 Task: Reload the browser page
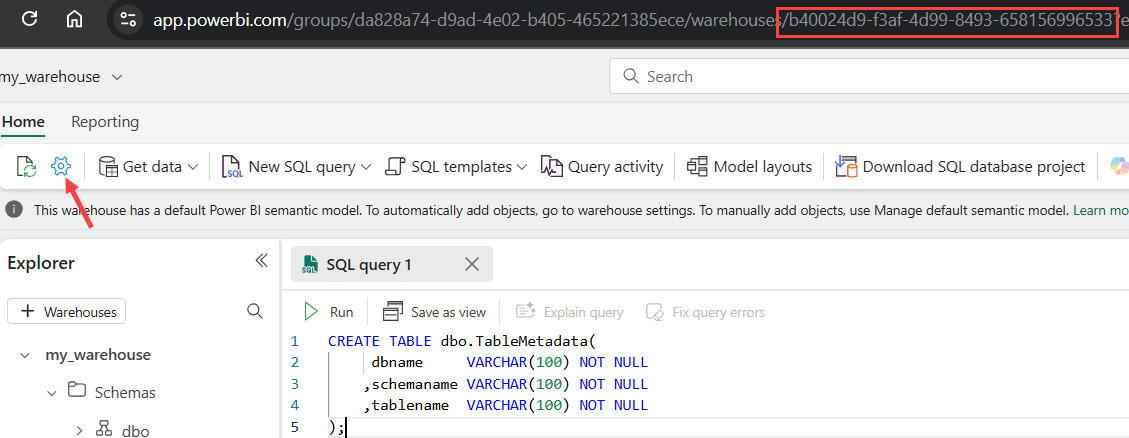[29, 18]
